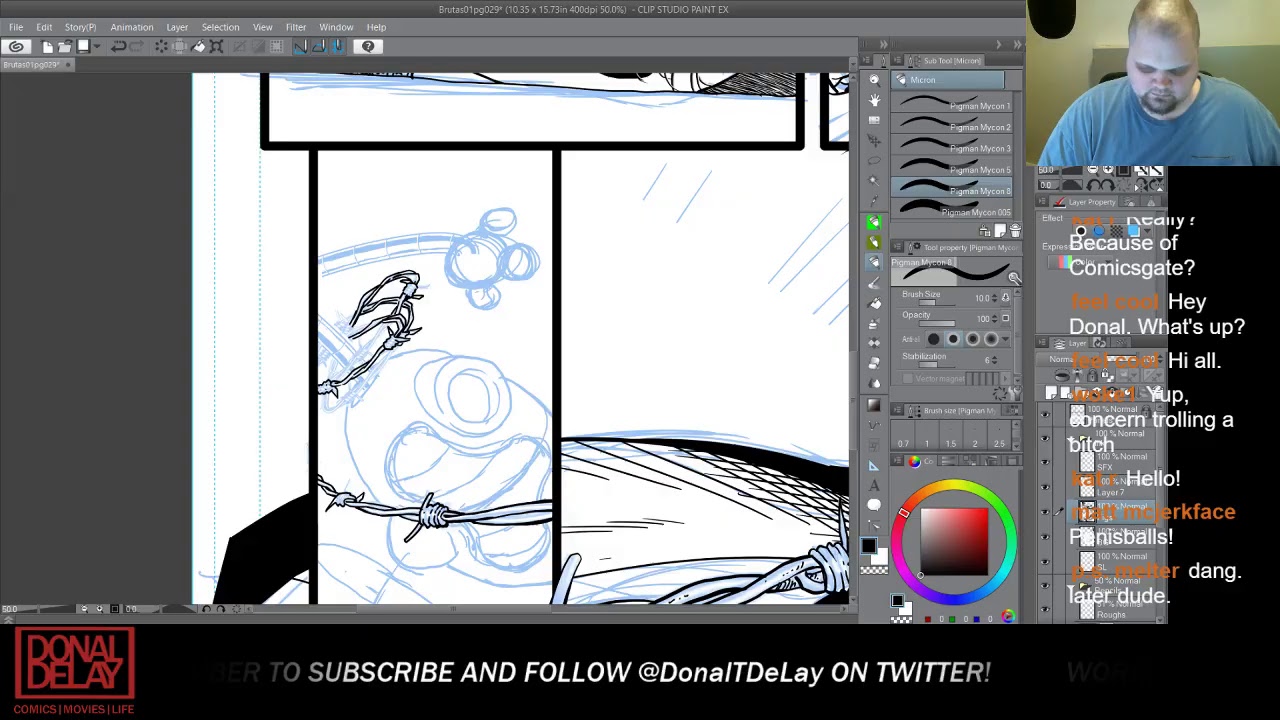Image resolution: width=1280 pixels, height=720 pixels.
Task: Select the Balloon tool
Action: [874, 505]
